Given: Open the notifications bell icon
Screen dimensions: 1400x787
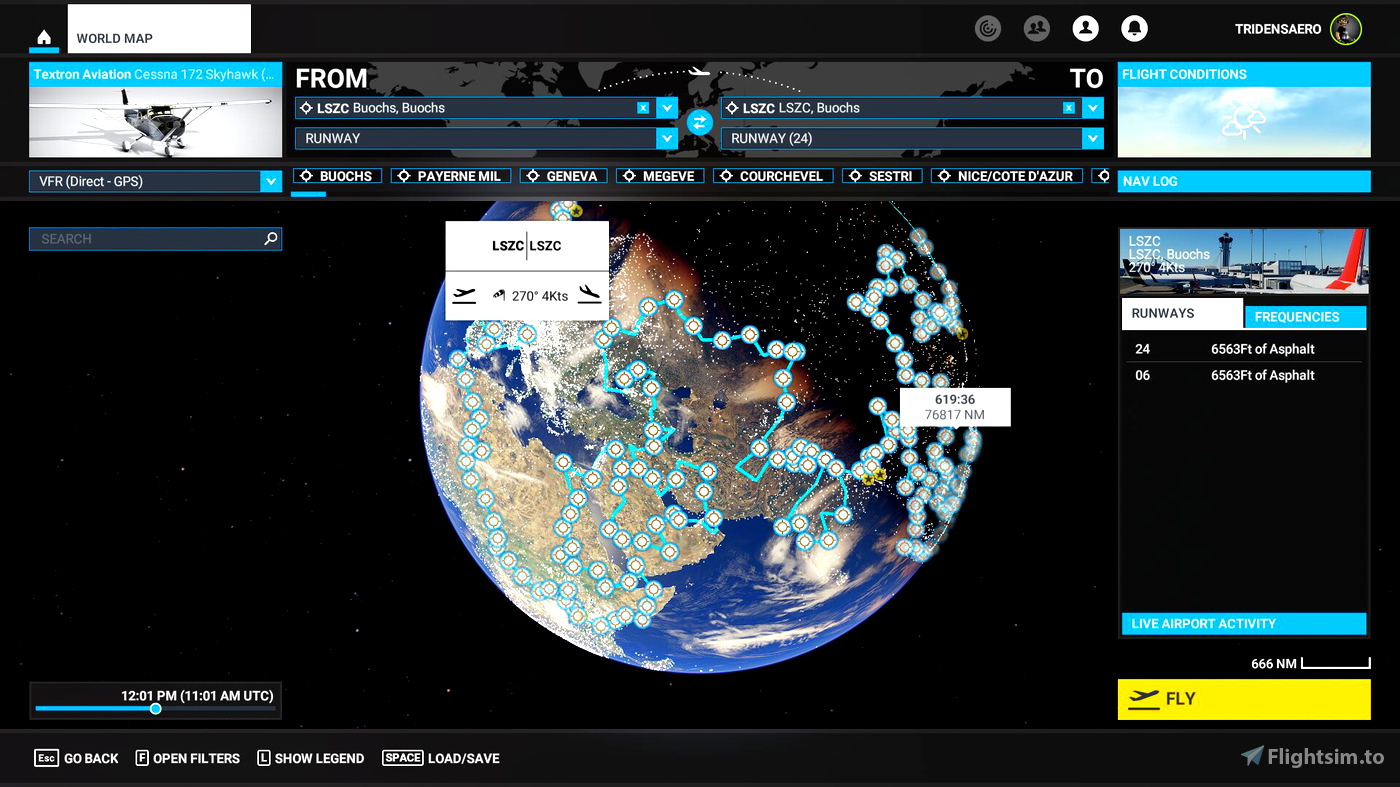Looking at the screenshot, I should pyautogui.click(x=1134, y=29).
